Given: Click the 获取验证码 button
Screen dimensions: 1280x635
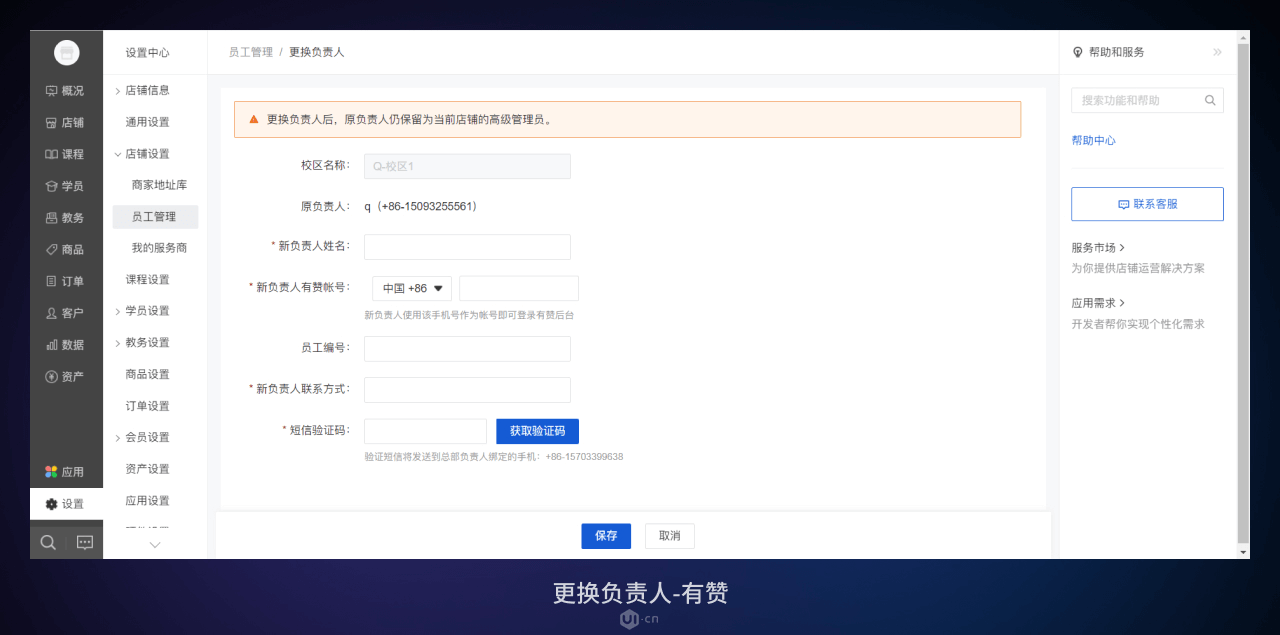Looking at the screenshot, I should (537, 431).
